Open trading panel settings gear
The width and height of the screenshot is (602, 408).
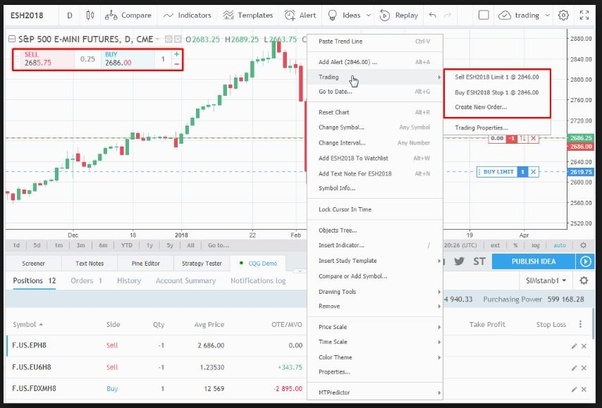(584, 281)
